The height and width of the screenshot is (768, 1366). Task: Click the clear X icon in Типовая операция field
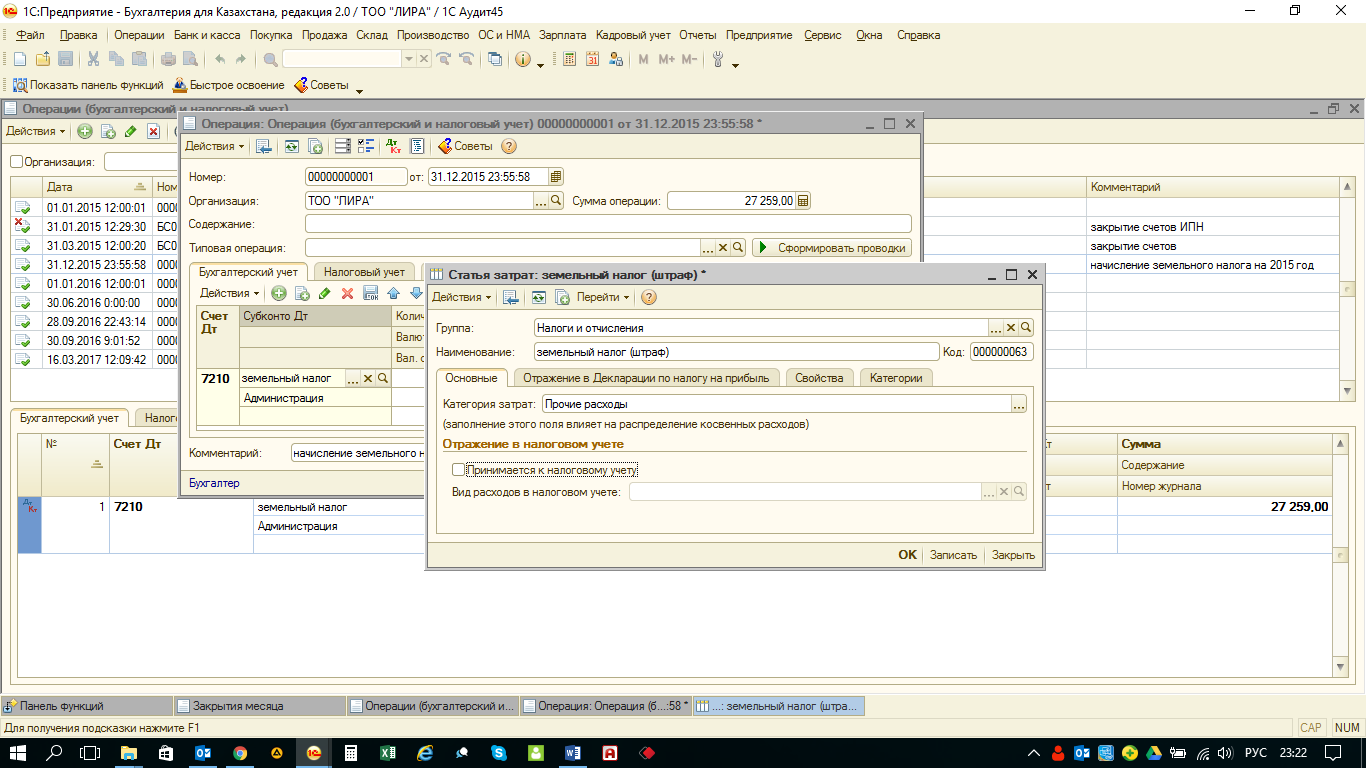tap(723, 247)
